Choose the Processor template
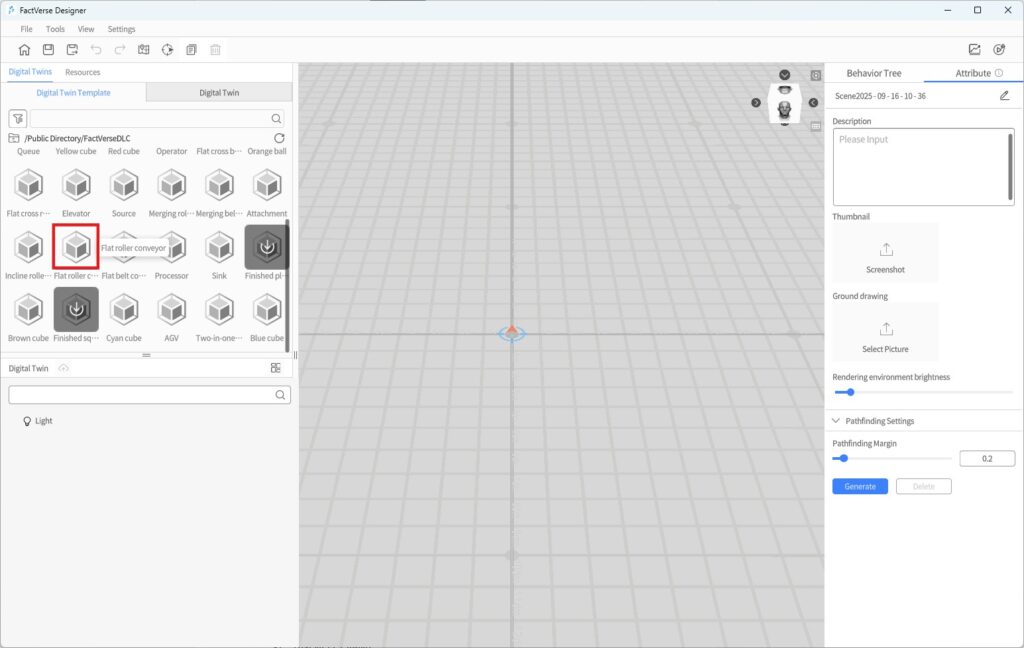This screenshot has height=648, width=1024. point(171,249)
